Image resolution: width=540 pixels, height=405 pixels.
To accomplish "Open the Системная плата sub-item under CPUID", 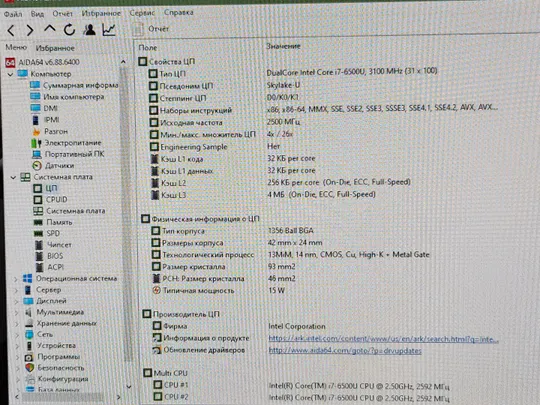I will click(69, 211).
